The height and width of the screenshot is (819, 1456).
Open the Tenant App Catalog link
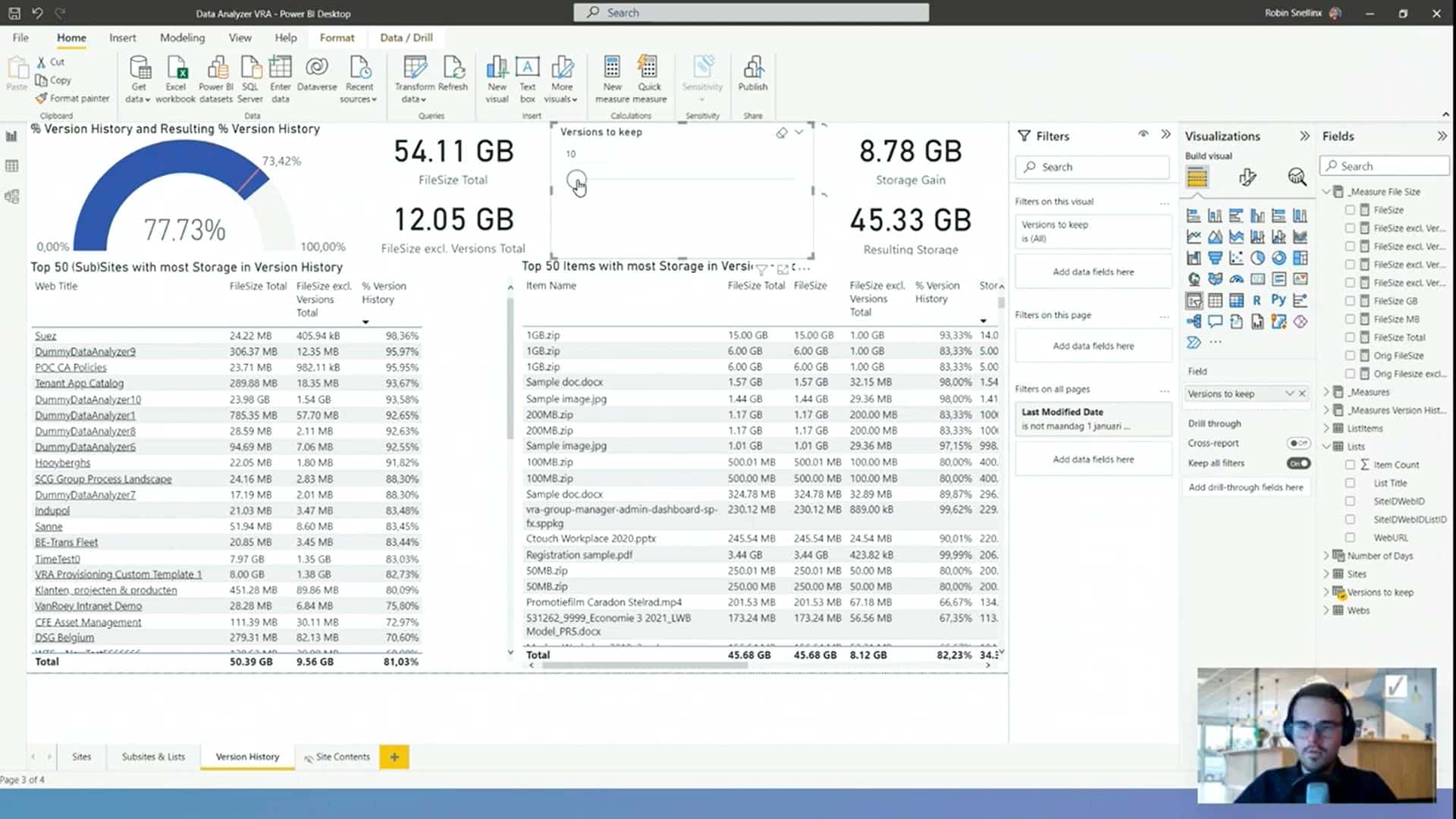pos(79,384)
